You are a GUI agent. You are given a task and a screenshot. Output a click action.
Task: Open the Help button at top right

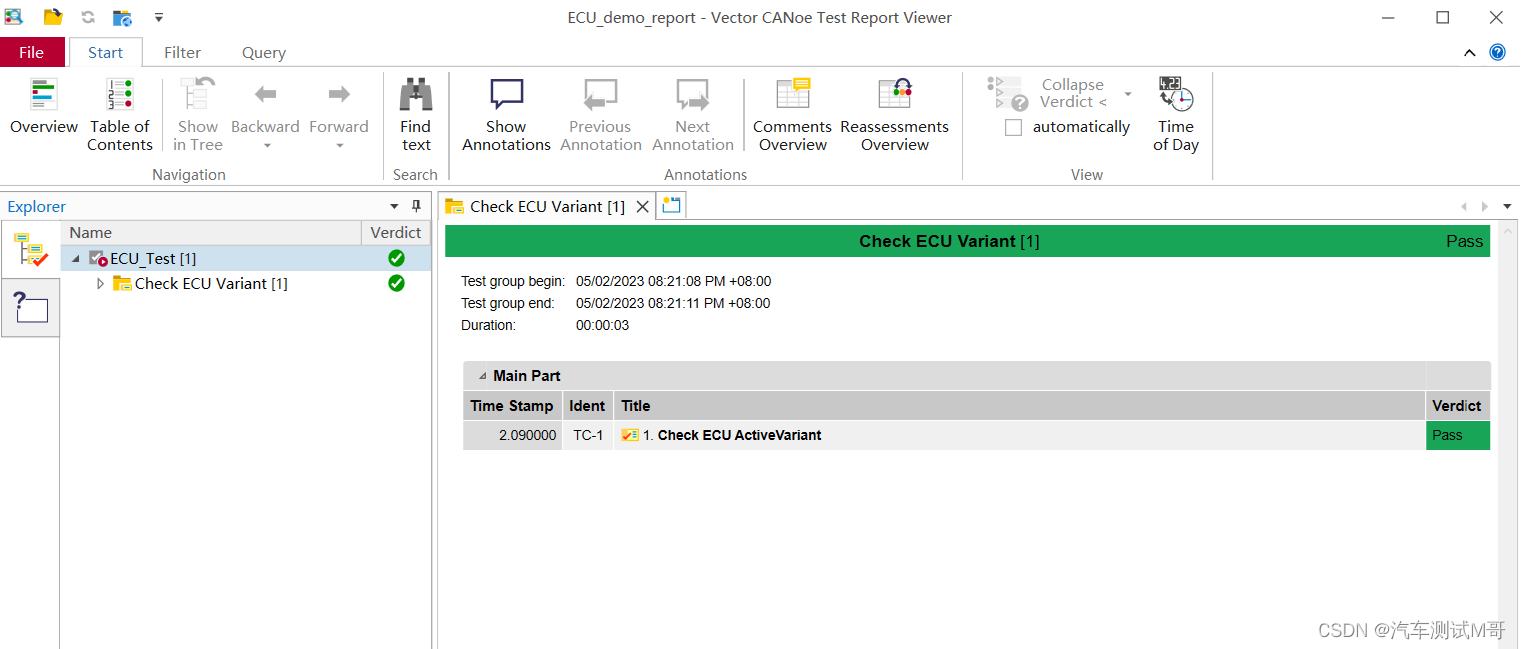click(x=1497, y=52)
